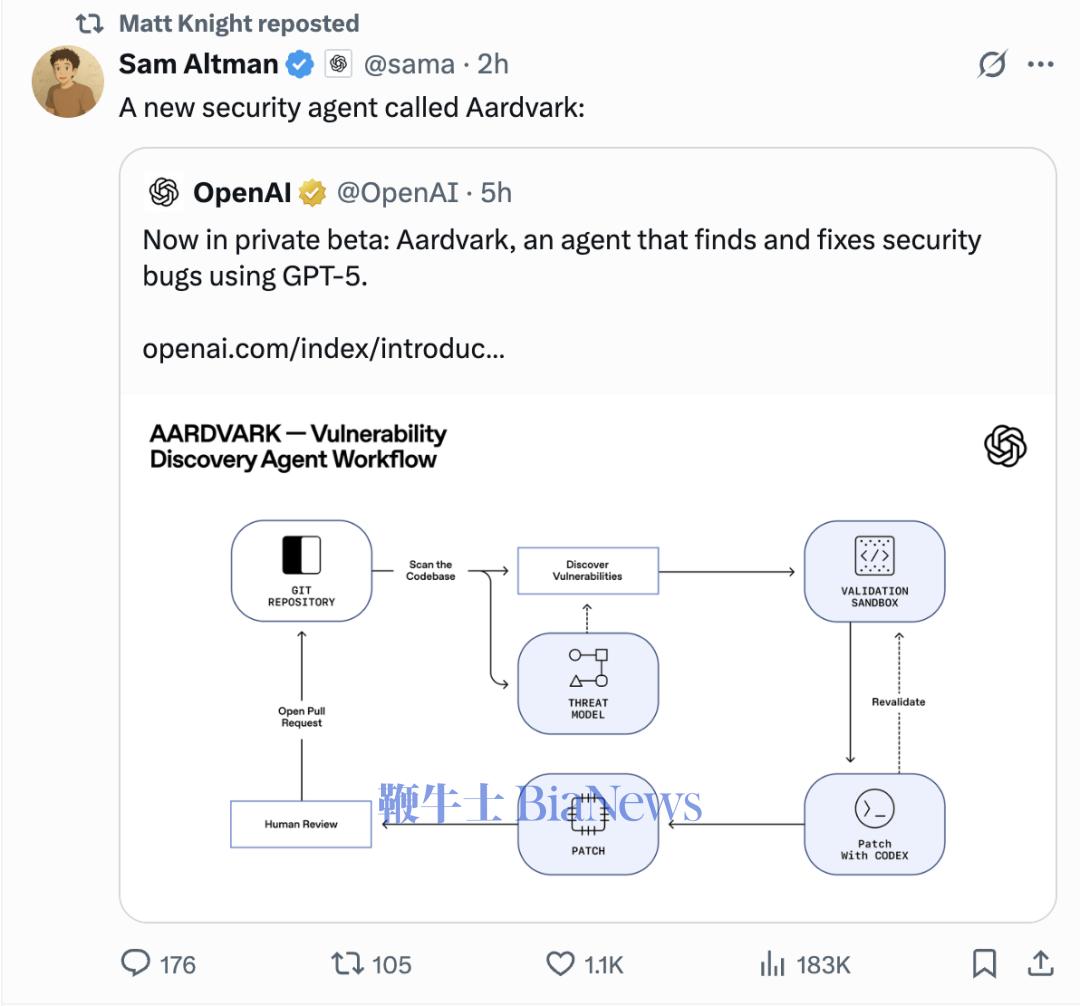
Task: Open the openai.com/index/introduc… link
Action: click(x=323, y=348)
